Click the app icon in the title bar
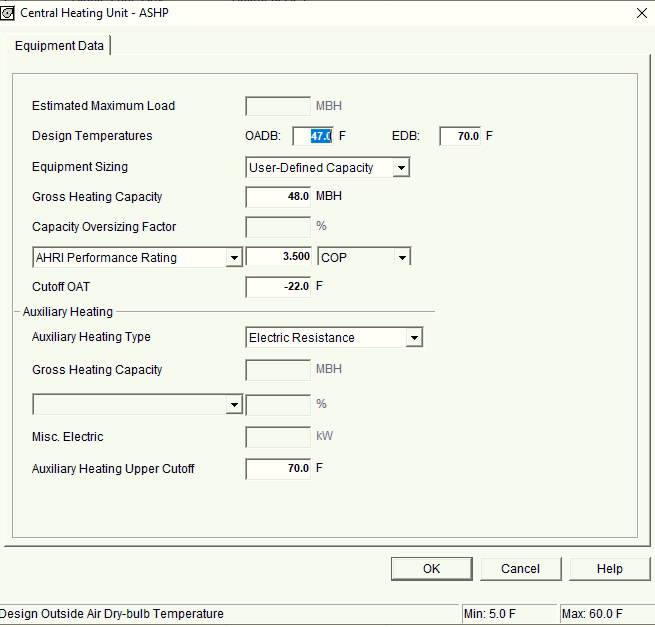This screenshot has height=627, width=655. point(10,13)
